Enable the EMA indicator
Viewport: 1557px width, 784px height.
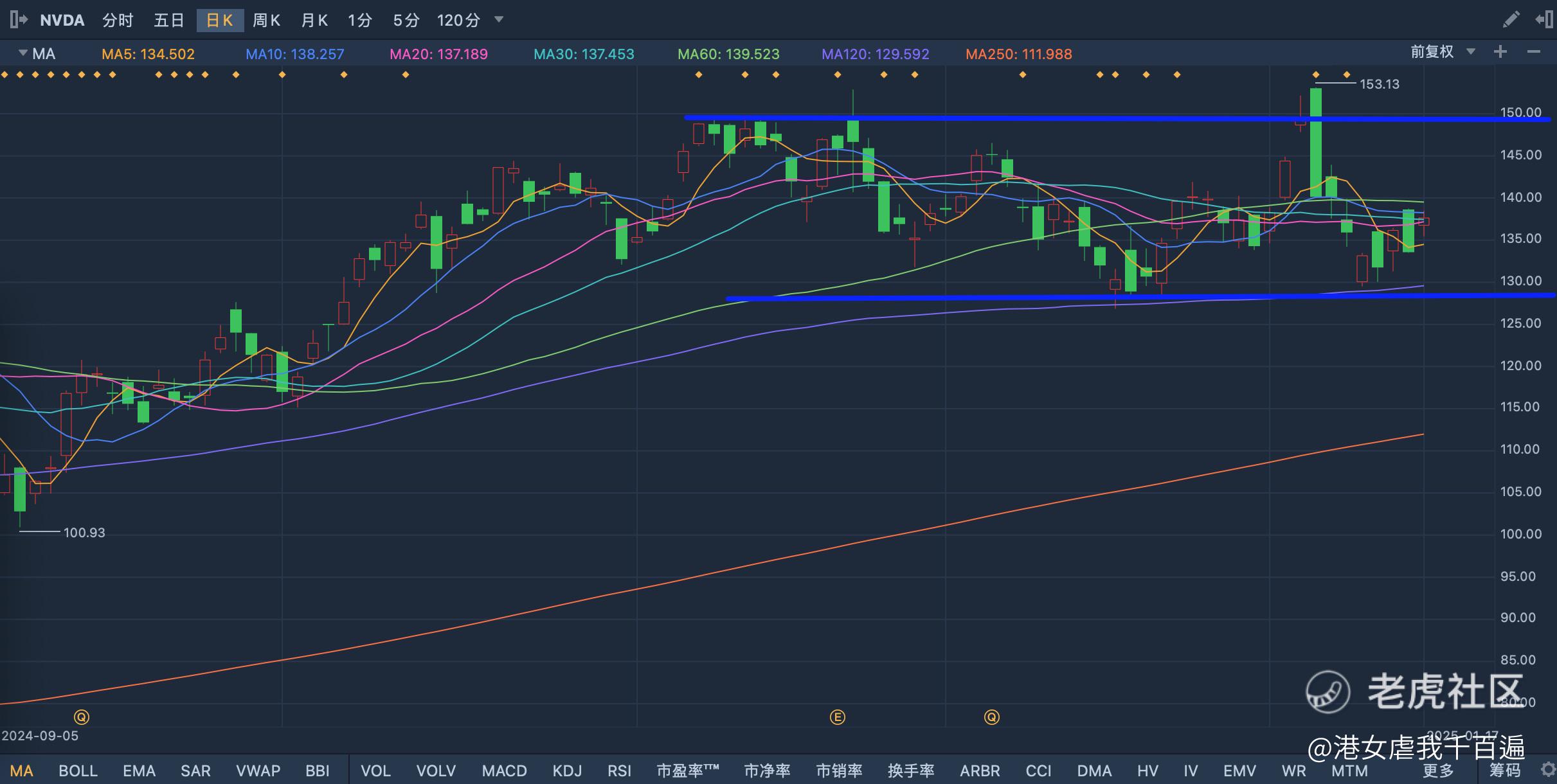(139, 771)
